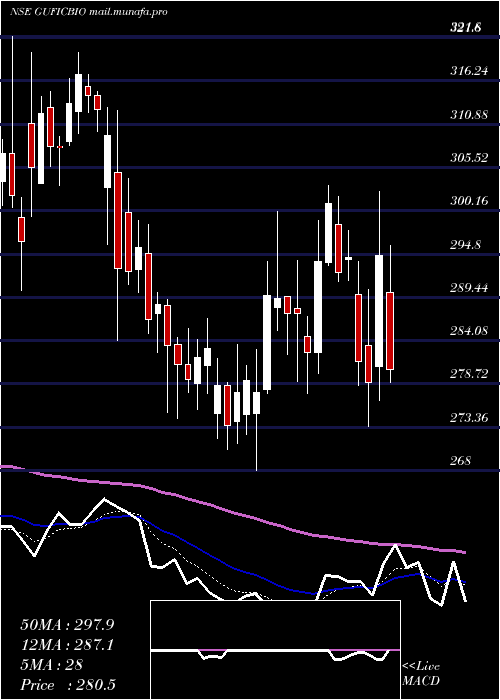Click the NSE GUFICBIO chart title

(88, 12)
